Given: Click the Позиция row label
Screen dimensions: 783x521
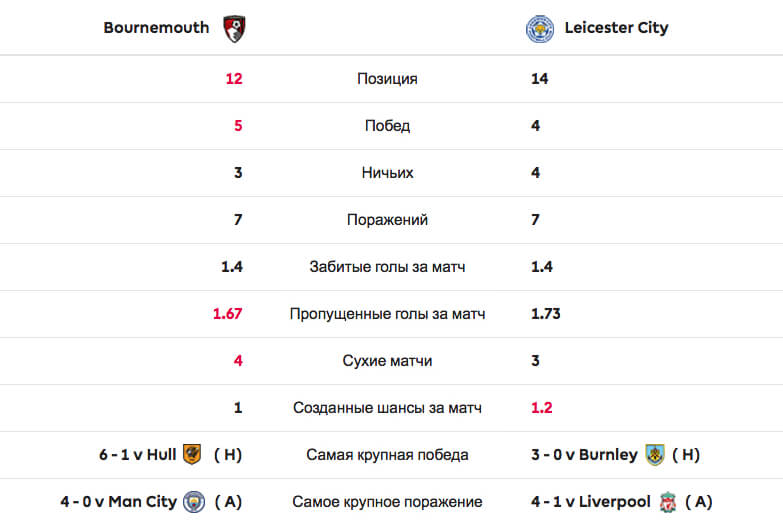Looking at the screenshot, I should tap(387, 79).
